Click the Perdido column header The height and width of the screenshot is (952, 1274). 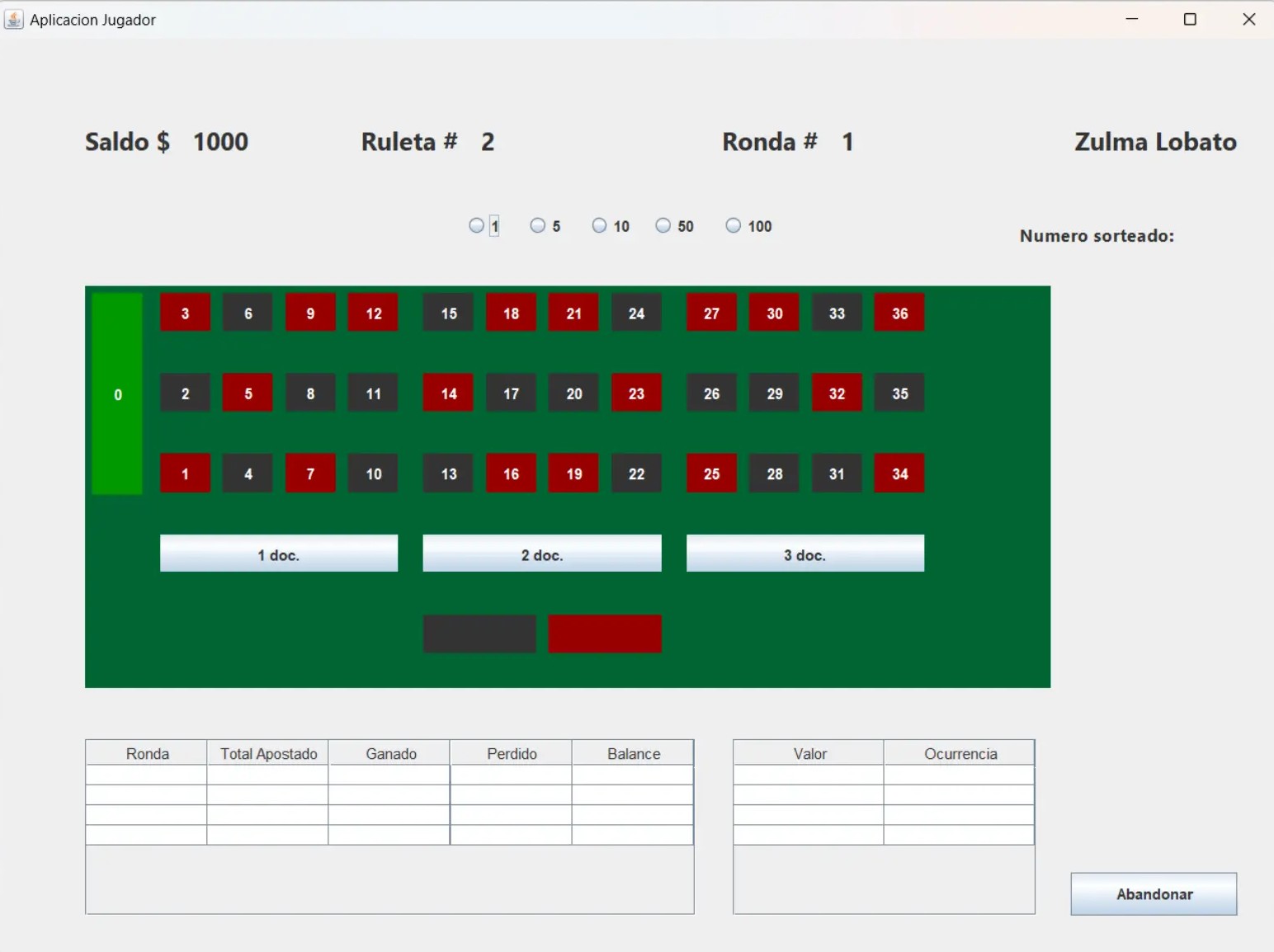coord(512,753)
